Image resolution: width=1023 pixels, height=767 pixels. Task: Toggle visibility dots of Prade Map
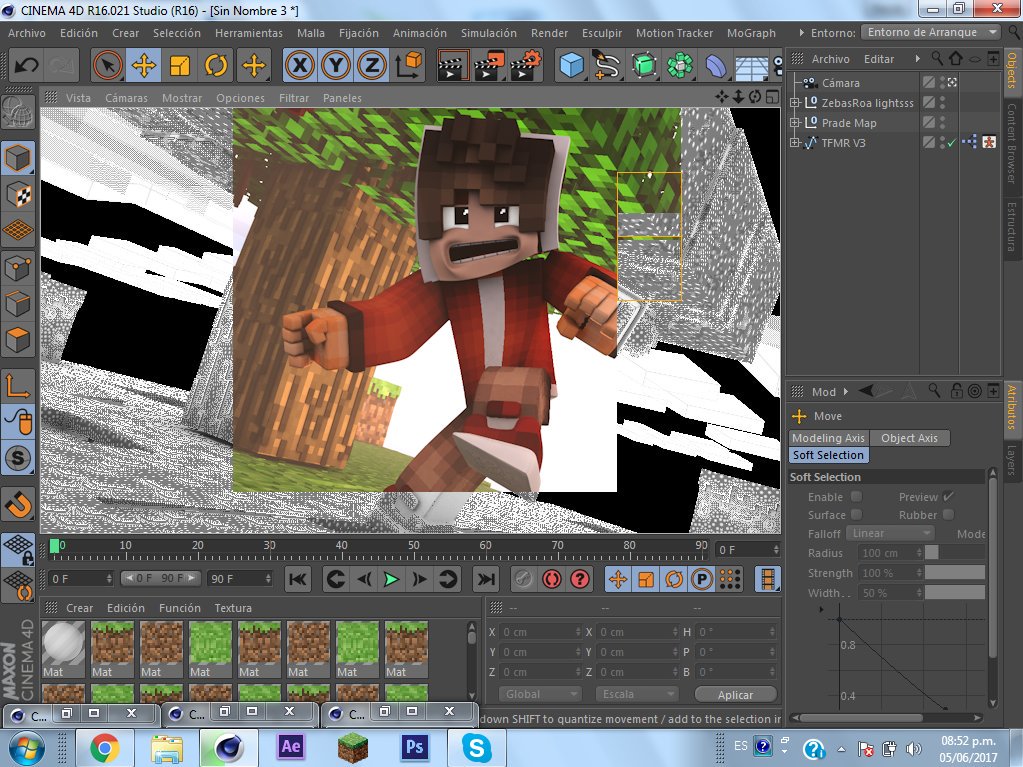tap(943, 123)
